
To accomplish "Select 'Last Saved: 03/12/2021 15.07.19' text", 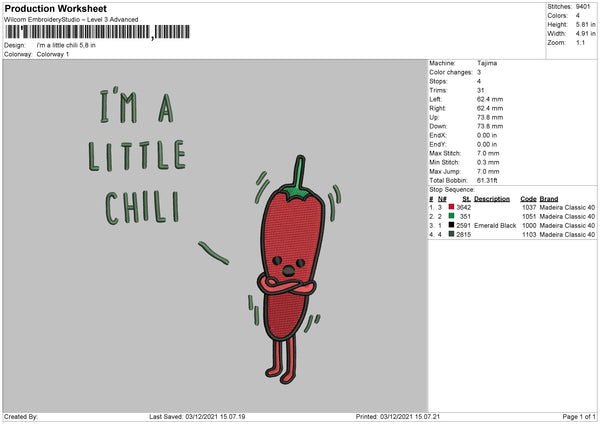I will click(197, 416).
